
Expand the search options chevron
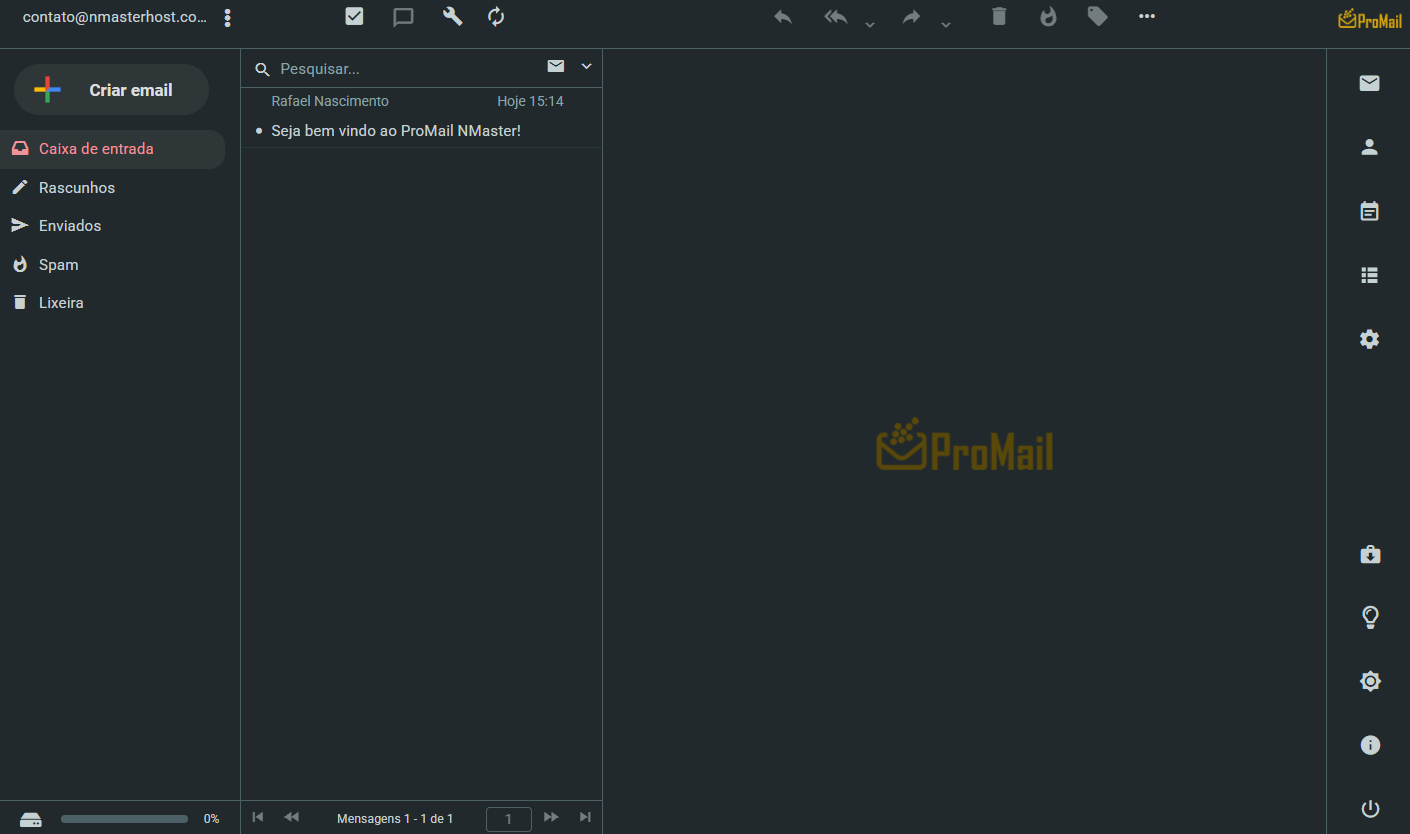click(587, 66)
